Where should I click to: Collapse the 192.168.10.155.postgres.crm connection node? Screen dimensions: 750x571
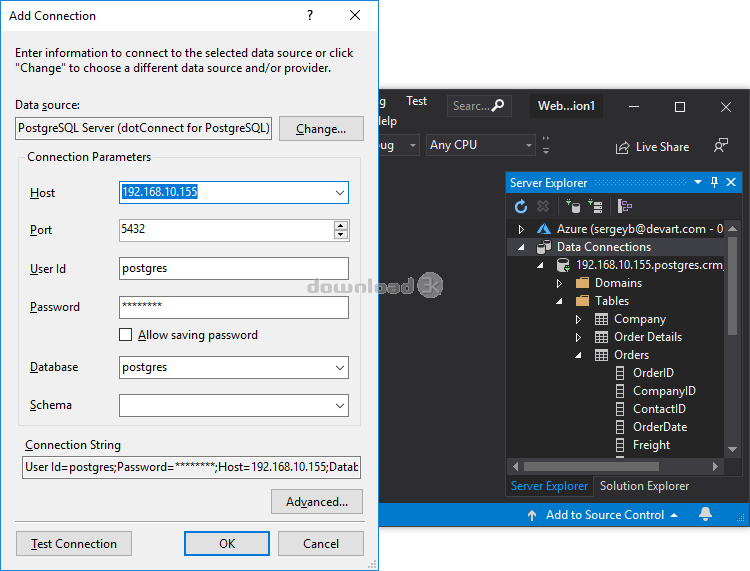click(x=540, y=265)
